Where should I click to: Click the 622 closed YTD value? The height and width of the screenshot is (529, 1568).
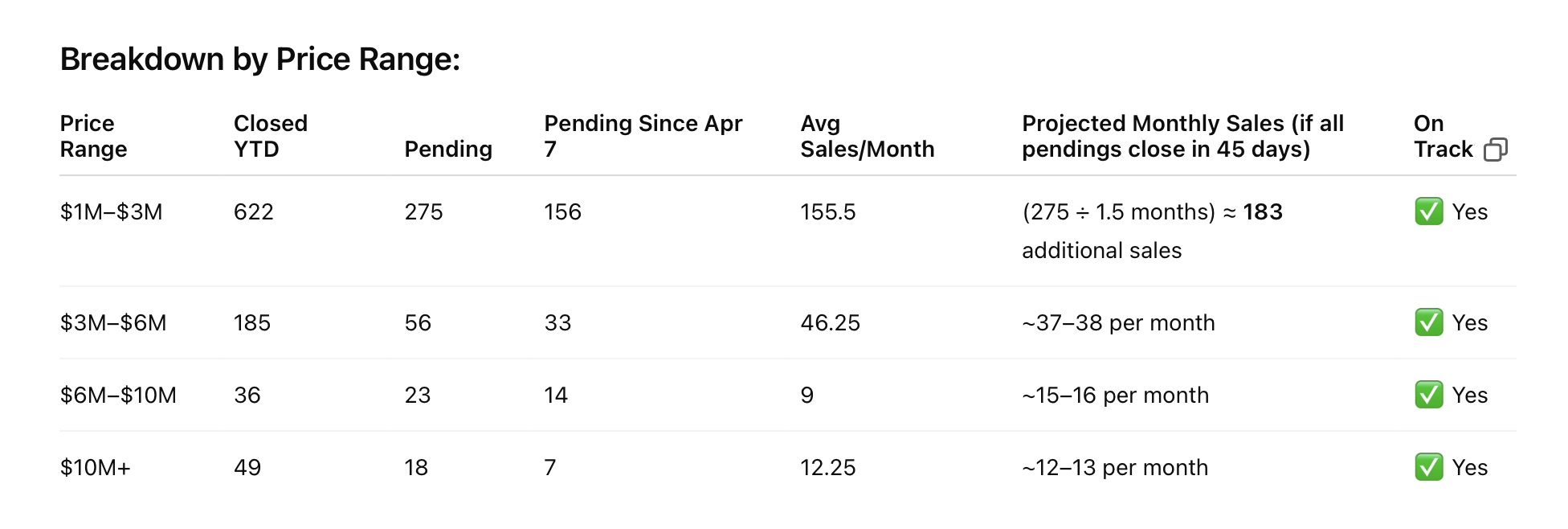click(x=254, y=211)
